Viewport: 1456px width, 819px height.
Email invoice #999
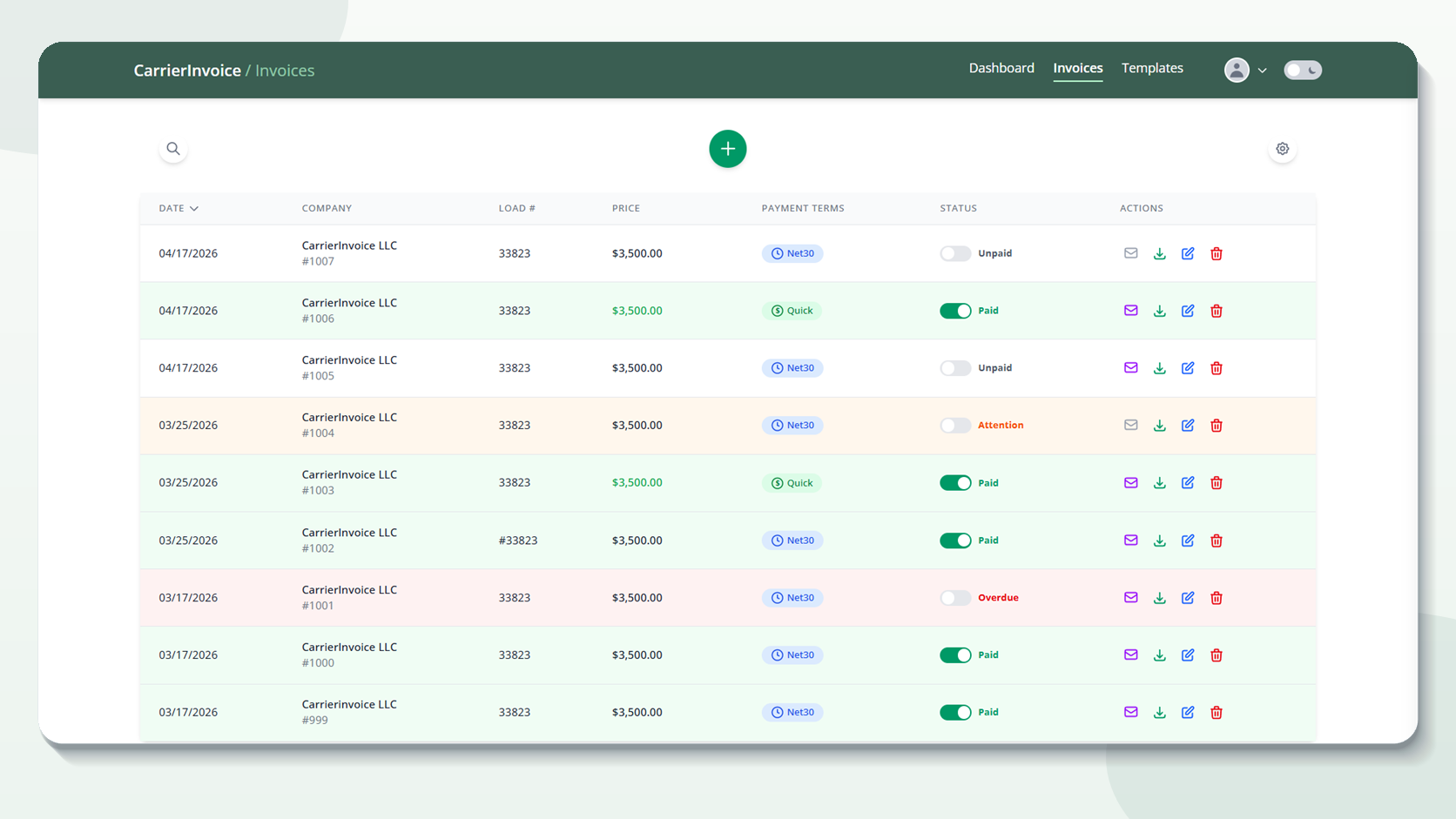point(1131,712)
